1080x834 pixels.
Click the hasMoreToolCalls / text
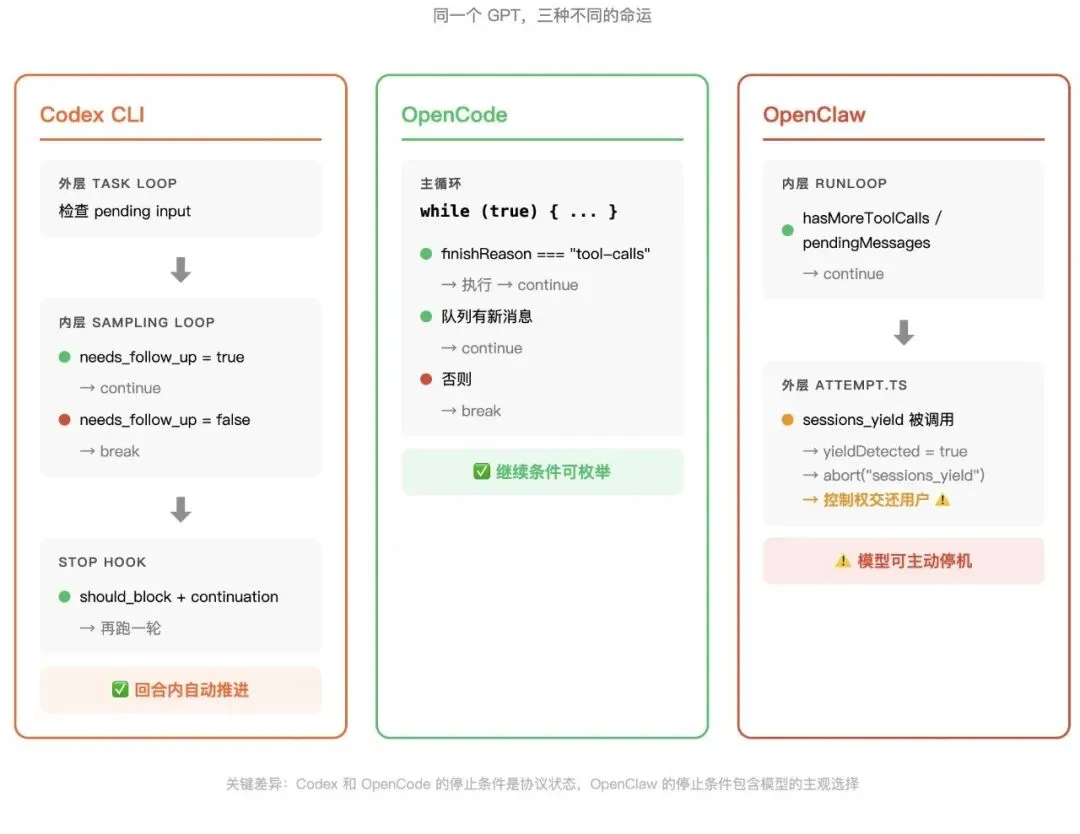pos(872,218)
